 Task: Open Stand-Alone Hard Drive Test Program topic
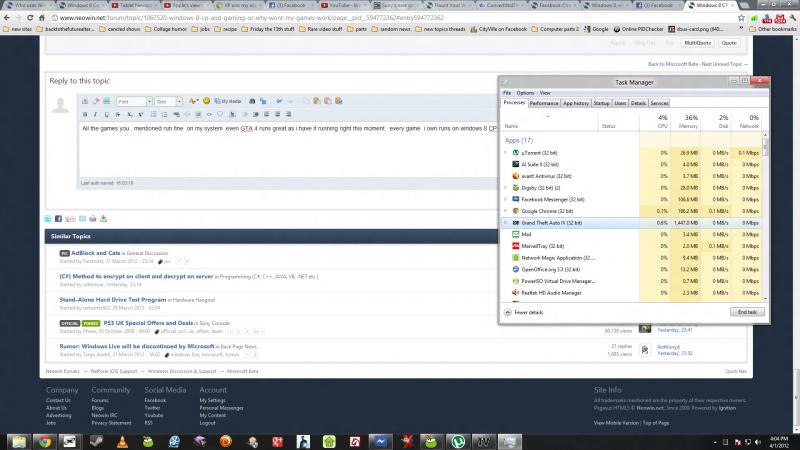point(113,300)
